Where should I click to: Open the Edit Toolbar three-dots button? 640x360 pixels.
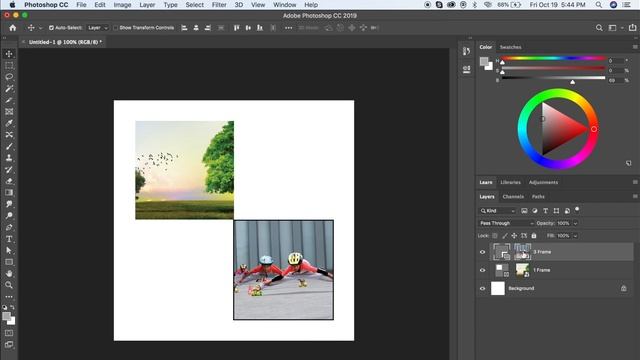[x=9, y=297]
